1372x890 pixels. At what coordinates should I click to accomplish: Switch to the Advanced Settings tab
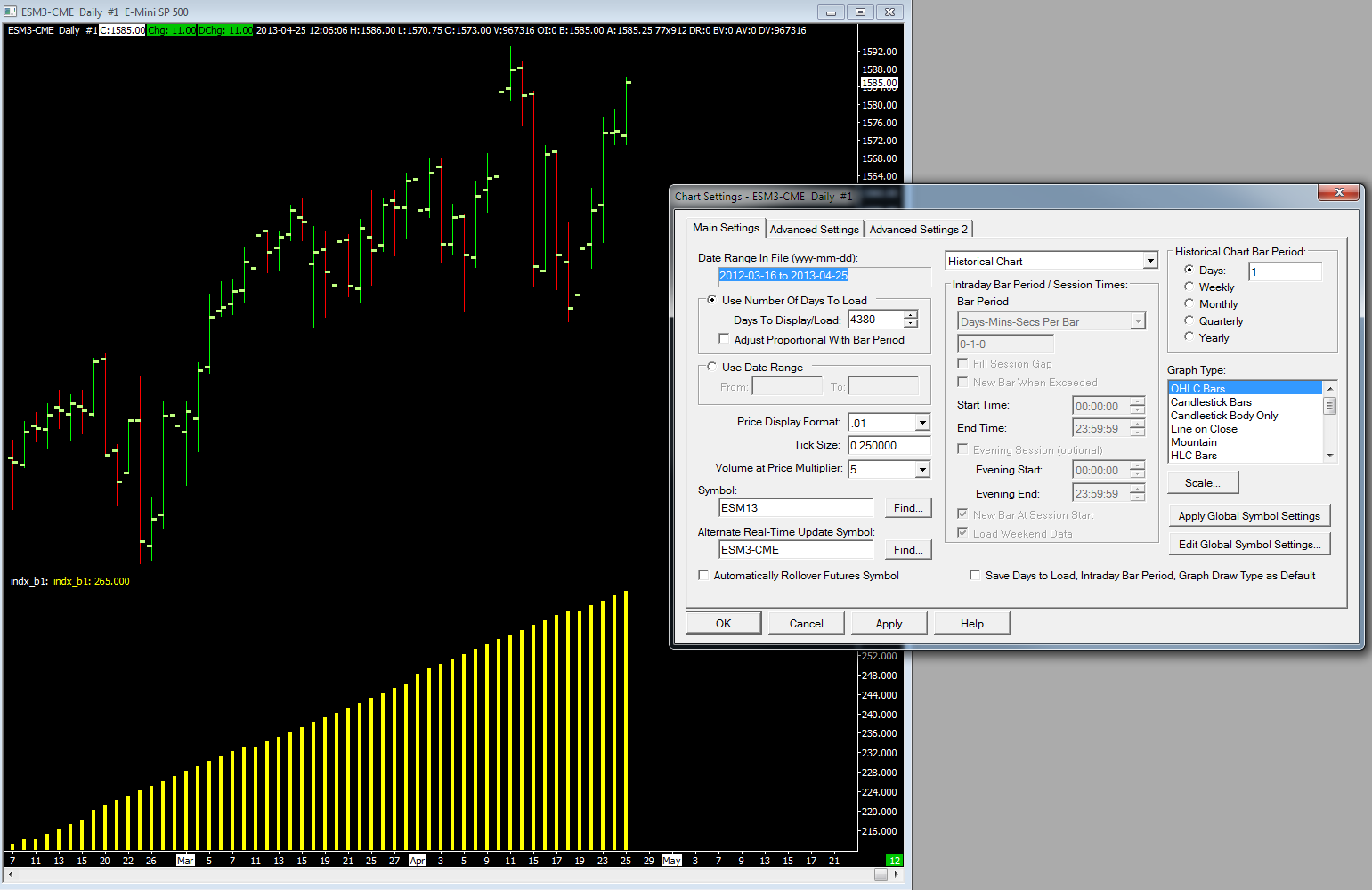click(814, 230)
